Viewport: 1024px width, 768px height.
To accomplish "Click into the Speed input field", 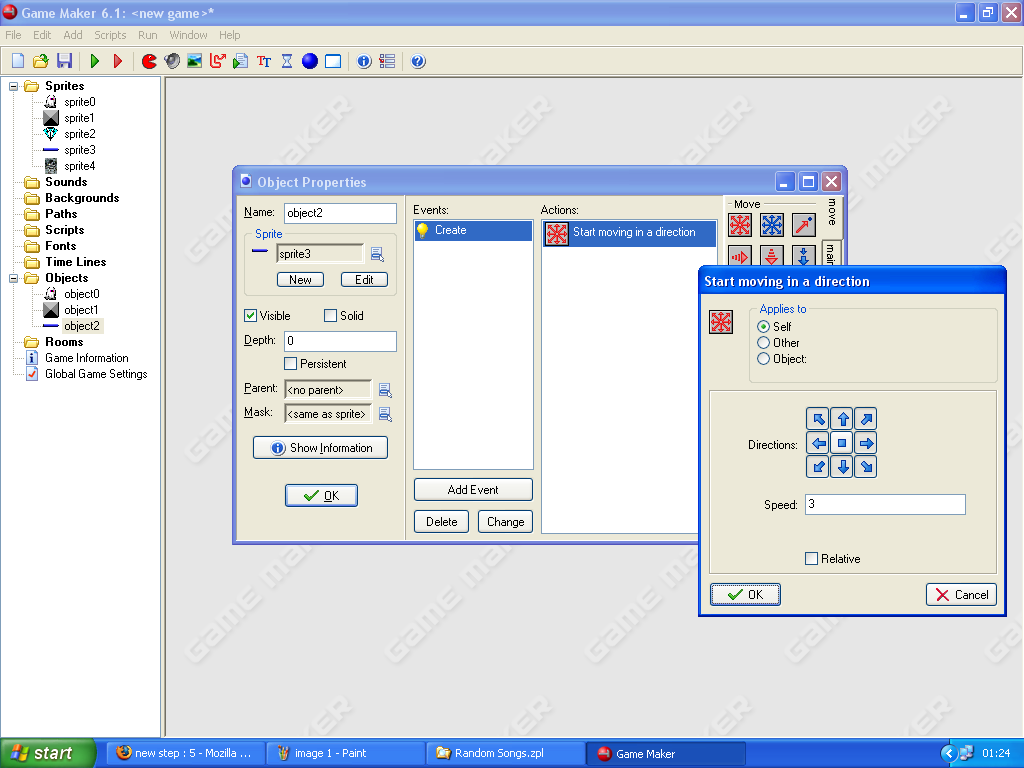I will coord(884,505).
